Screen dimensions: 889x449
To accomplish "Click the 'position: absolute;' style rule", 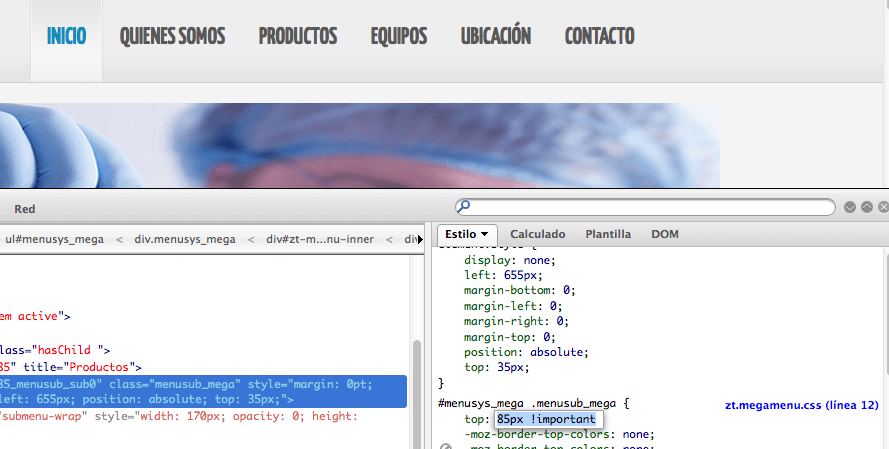I will (x=526, y=352).
